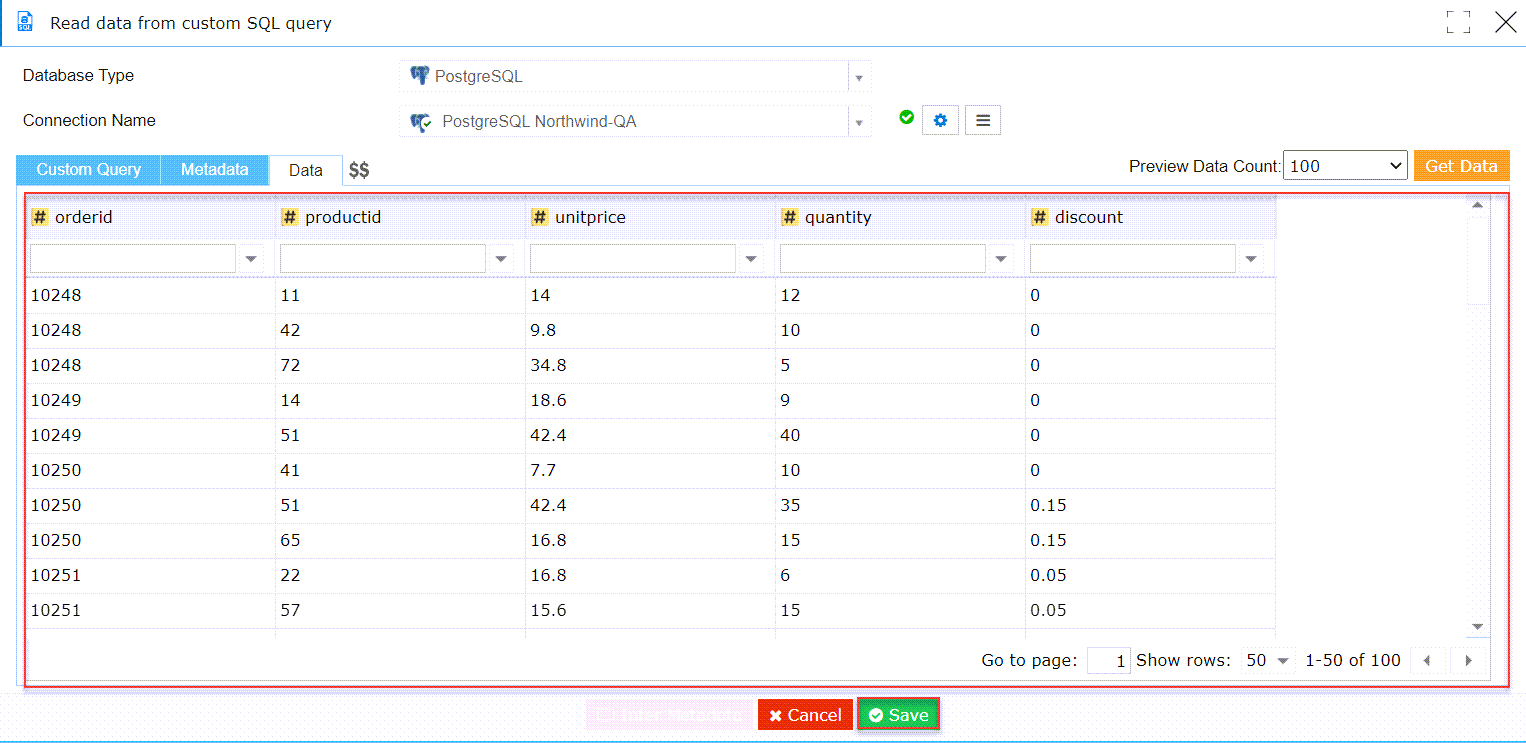The width and height of the screenshot is (1526, 743).
Task: Switch to the Custom Query tab
Action: click(x=88, y=170)
